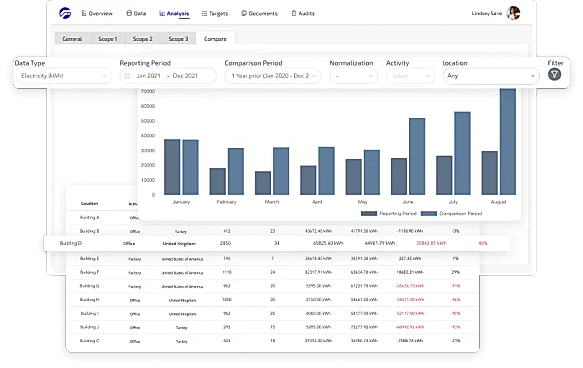Image resolution: width=583 pixels, height=368 pixels.
Task: Click the 29% value in Building F row
Action: pos(455,272)
